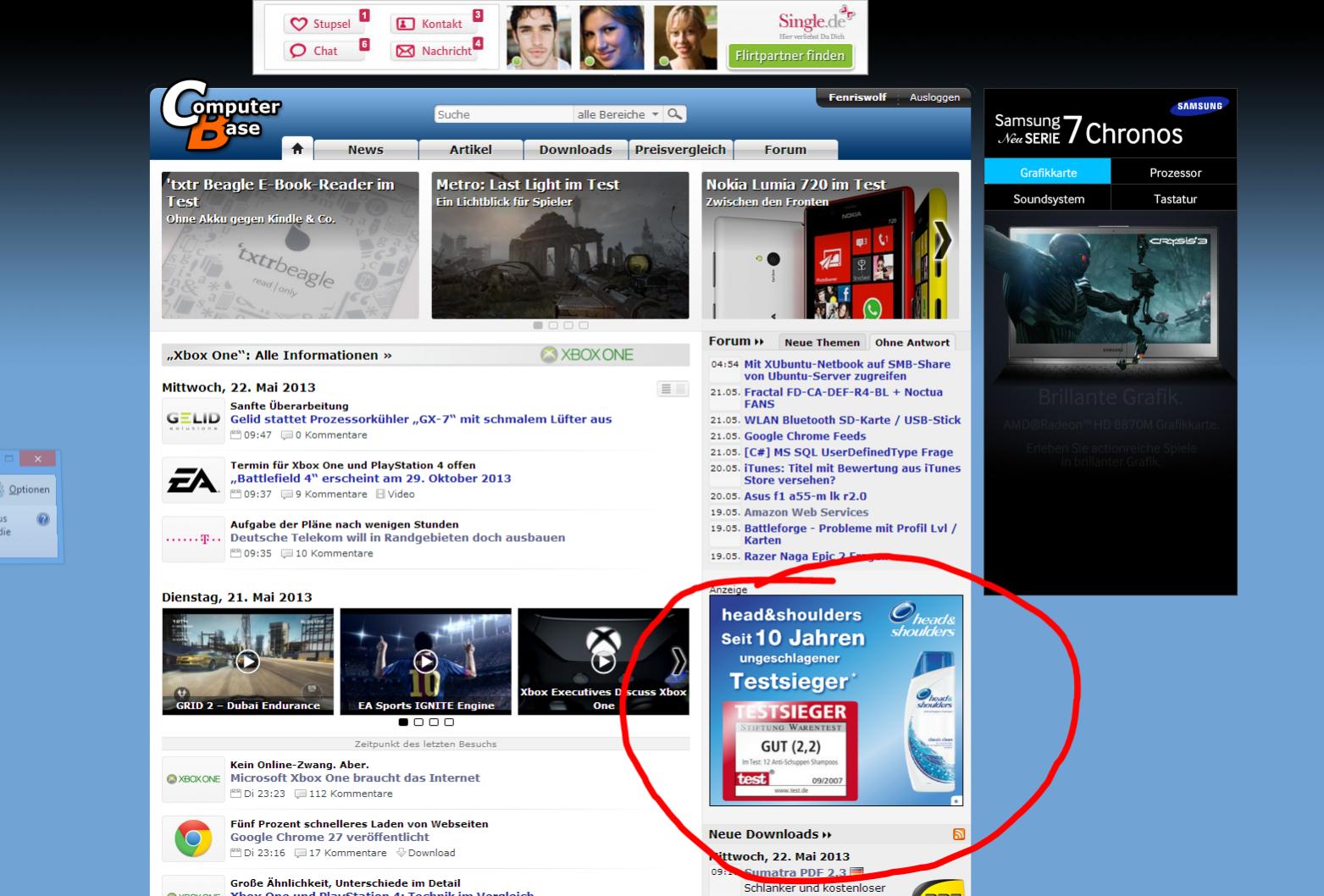Click the Google Chrome logo icon

point(193,838)
